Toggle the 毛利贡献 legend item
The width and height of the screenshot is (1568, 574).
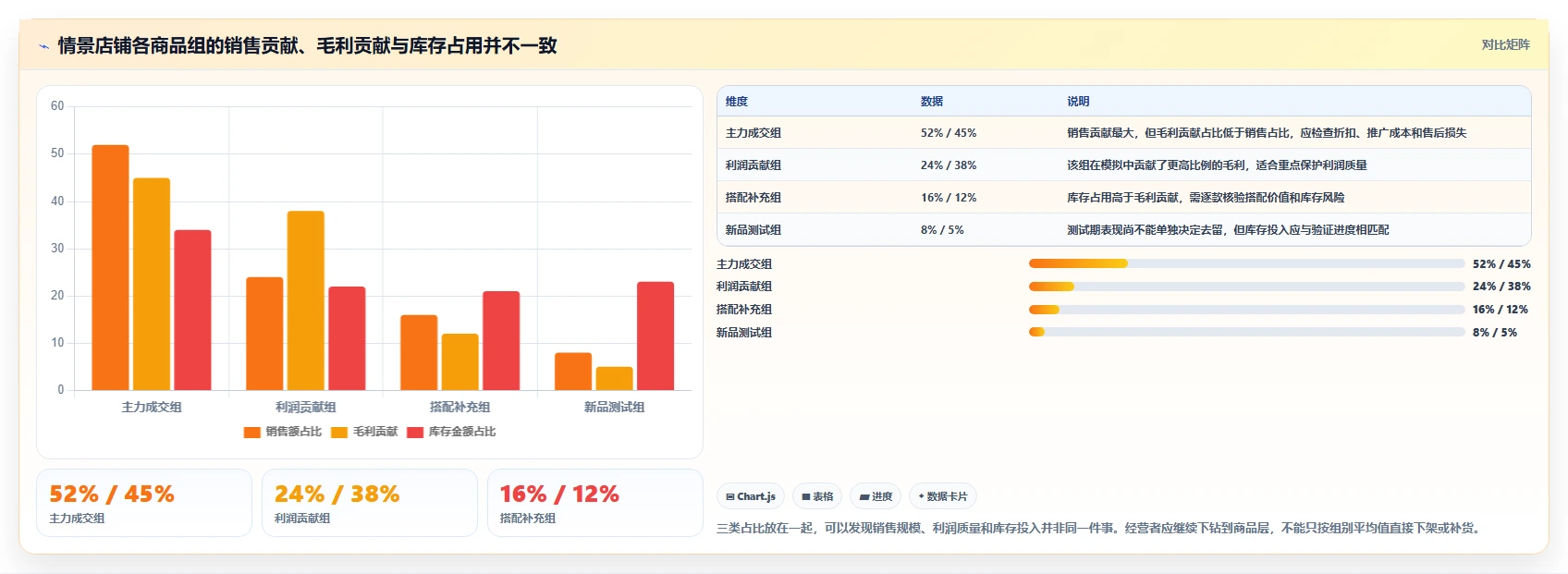[364, 432]
